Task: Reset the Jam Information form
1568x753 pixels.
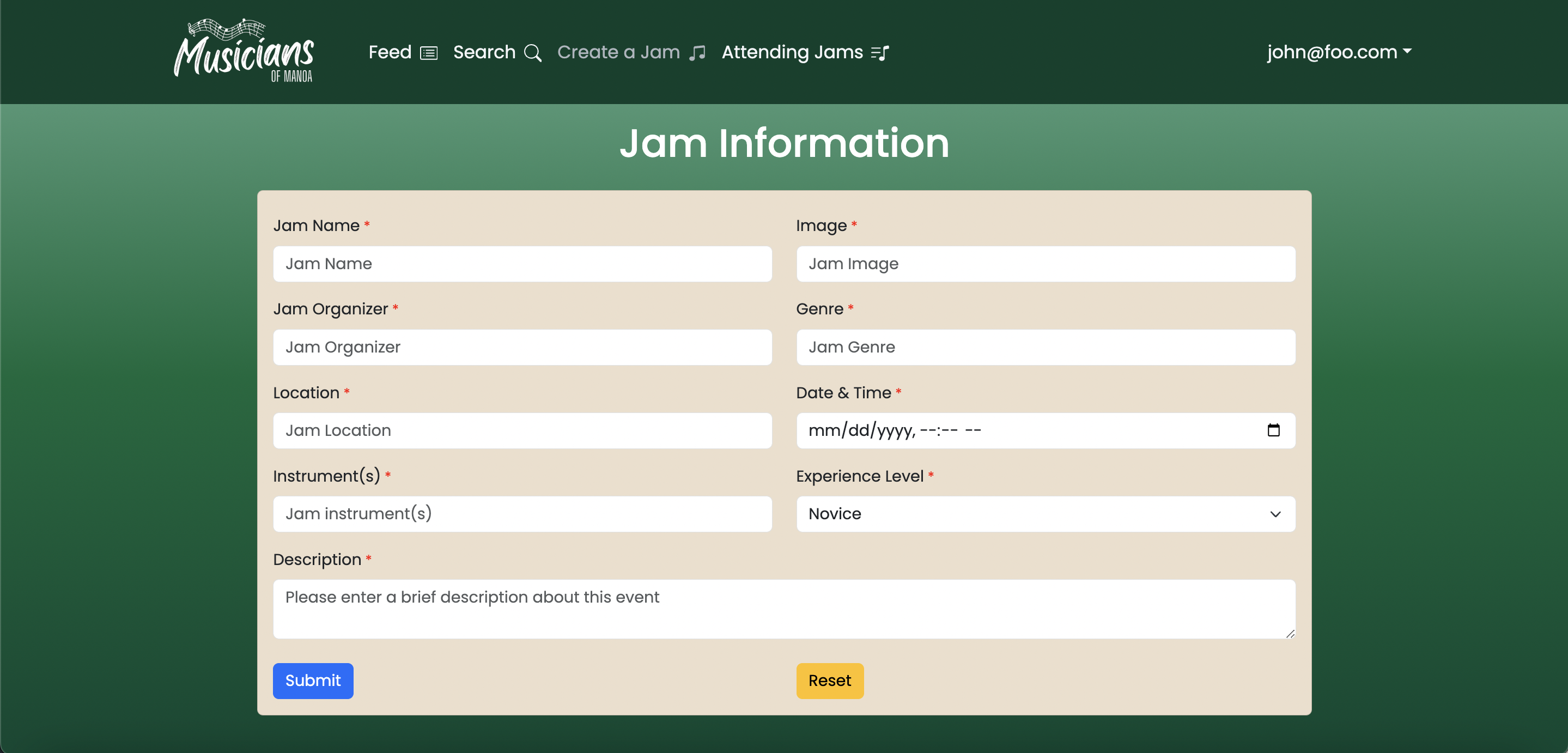Action: 830,681
